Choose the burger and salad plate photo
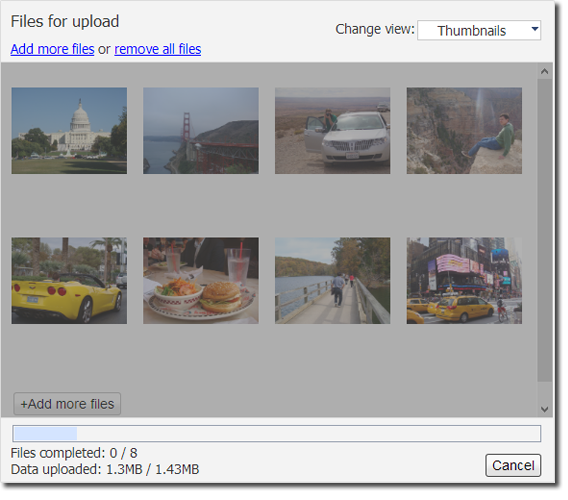This screenshot has height=500, width=568. (201, 280)
